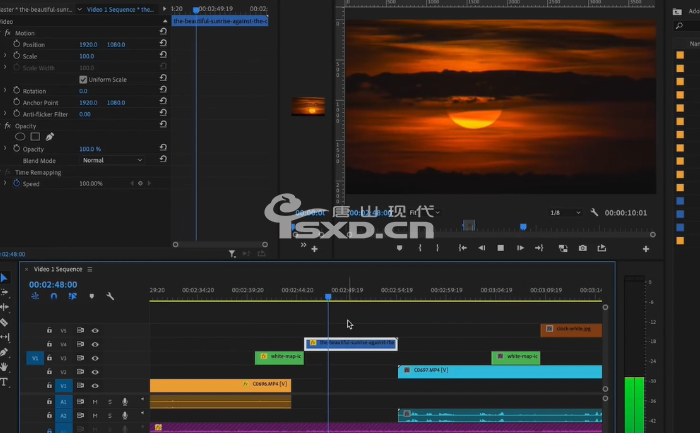The image size is (700, 433).
Task: Stop playback in Program Monitor
Action: pos(500,248)
